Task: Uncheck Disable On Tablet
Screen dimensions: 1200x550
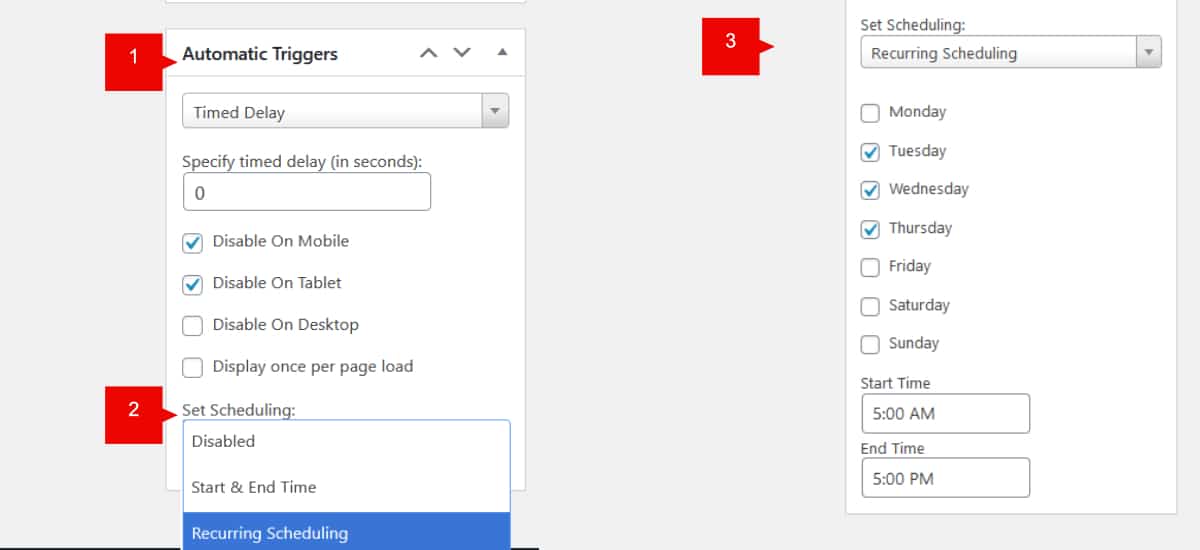Action: click(x=193, y=285)
